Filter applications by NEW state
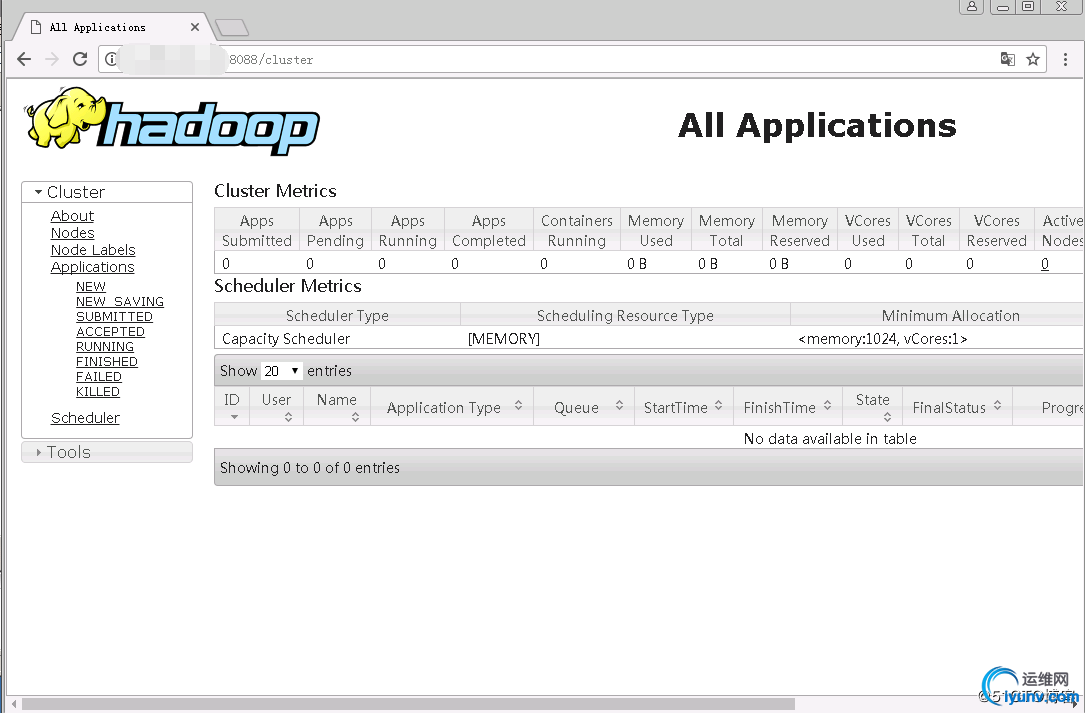 tap(91, 287)
